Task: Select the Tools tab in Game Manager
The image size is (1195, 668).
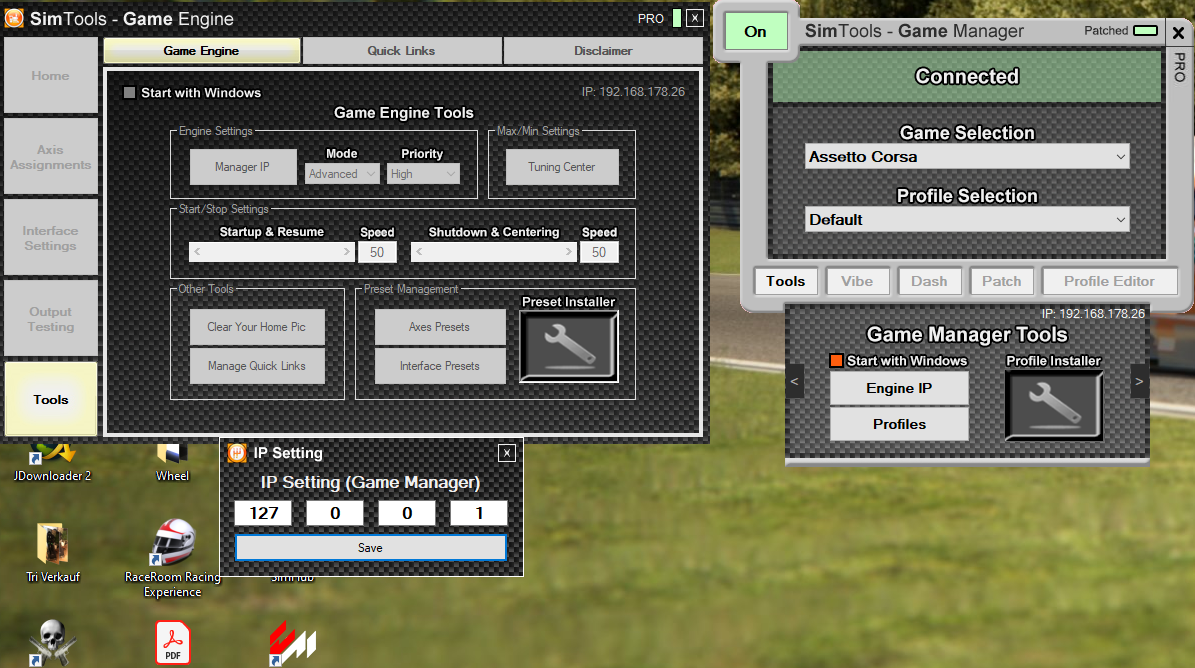Action: (x=786, y=281)
